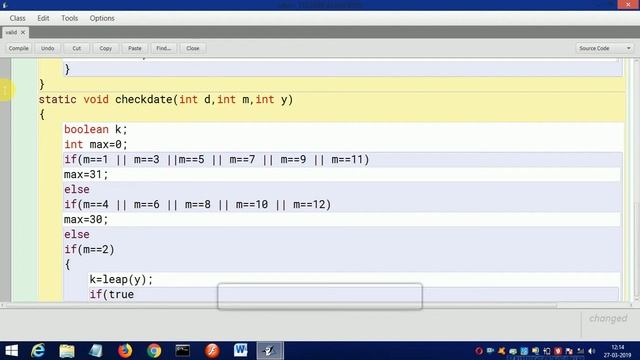Screen dimensions: 640x360
Task: Close the 'valid' tab via its X
Action: point(23,32)
